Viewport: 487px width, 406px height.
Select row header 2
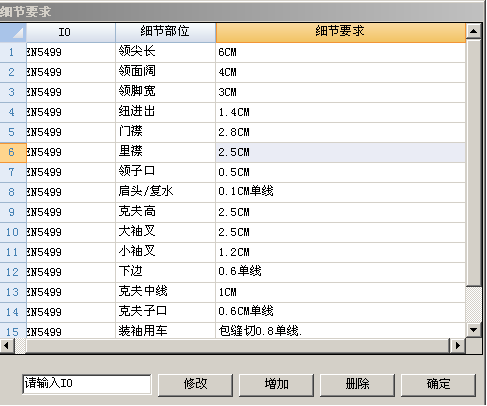coord(13,72)
